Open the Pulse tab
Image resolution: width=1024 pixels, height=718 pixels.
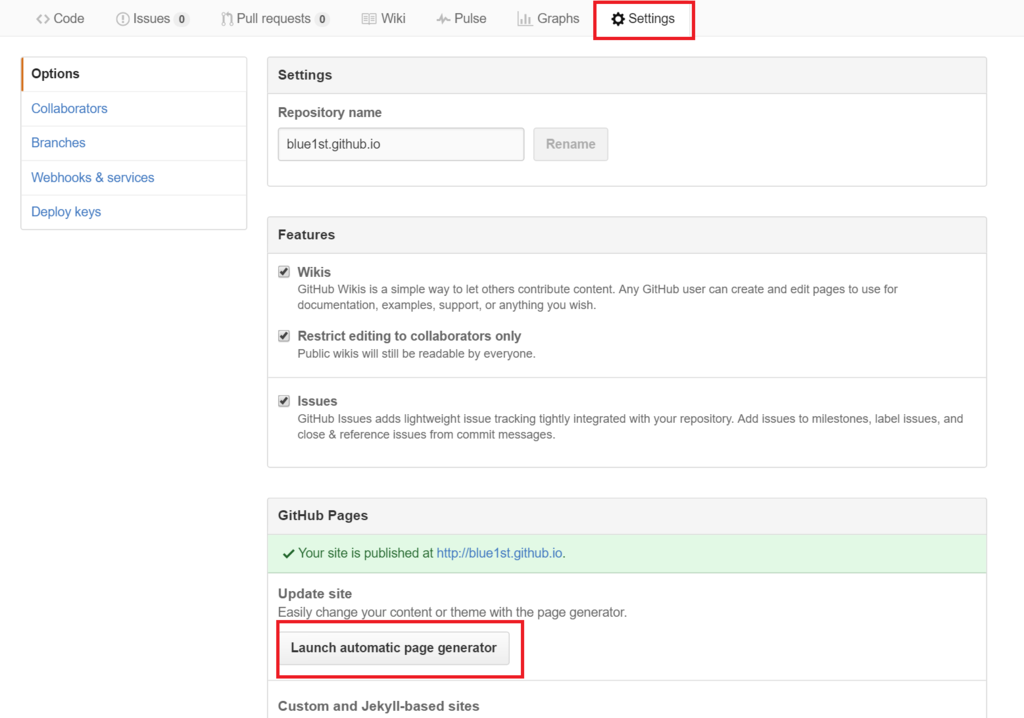coord(462,19)
